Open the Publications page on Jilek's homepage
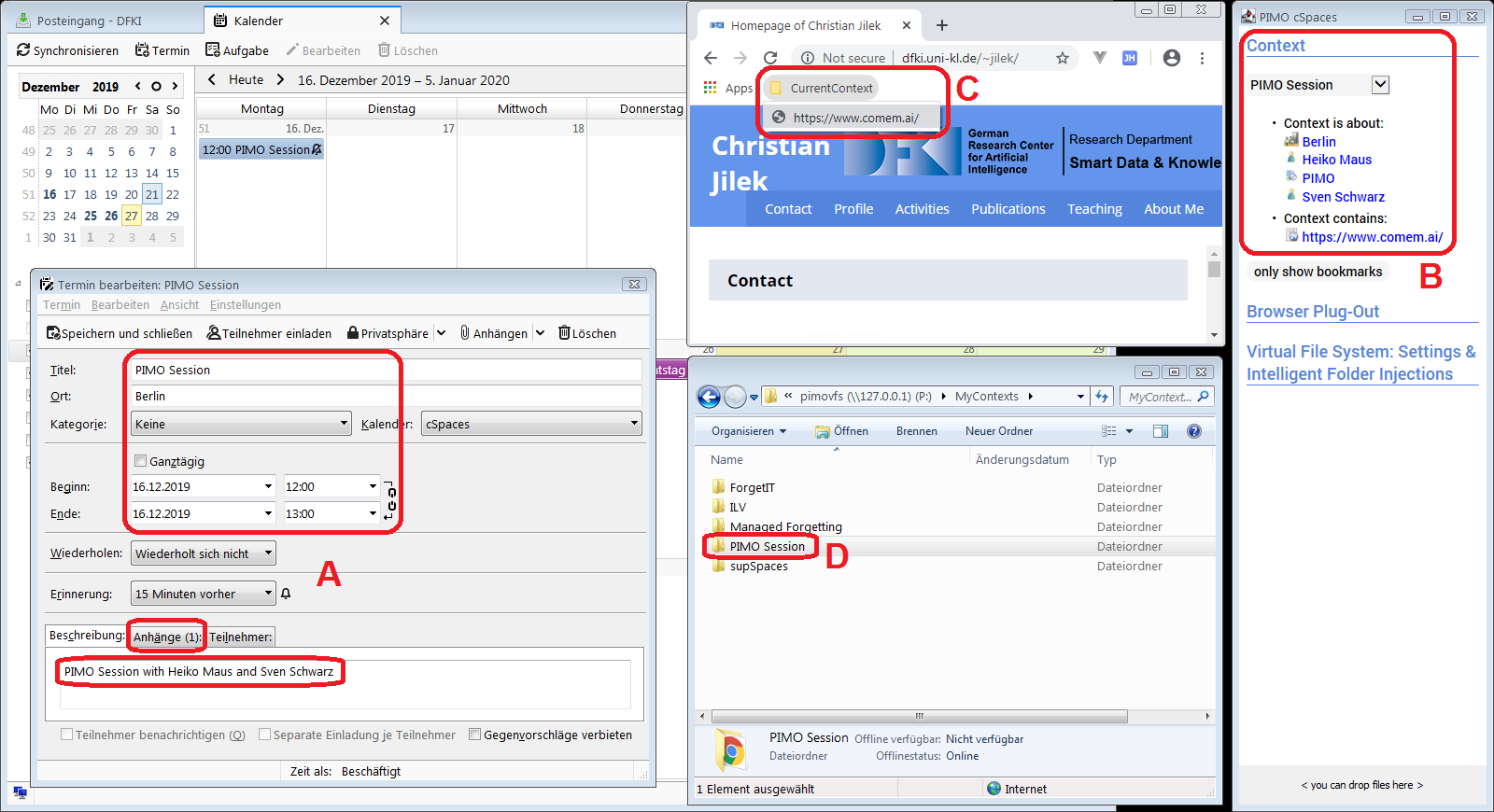 [x=1008, y=209]
